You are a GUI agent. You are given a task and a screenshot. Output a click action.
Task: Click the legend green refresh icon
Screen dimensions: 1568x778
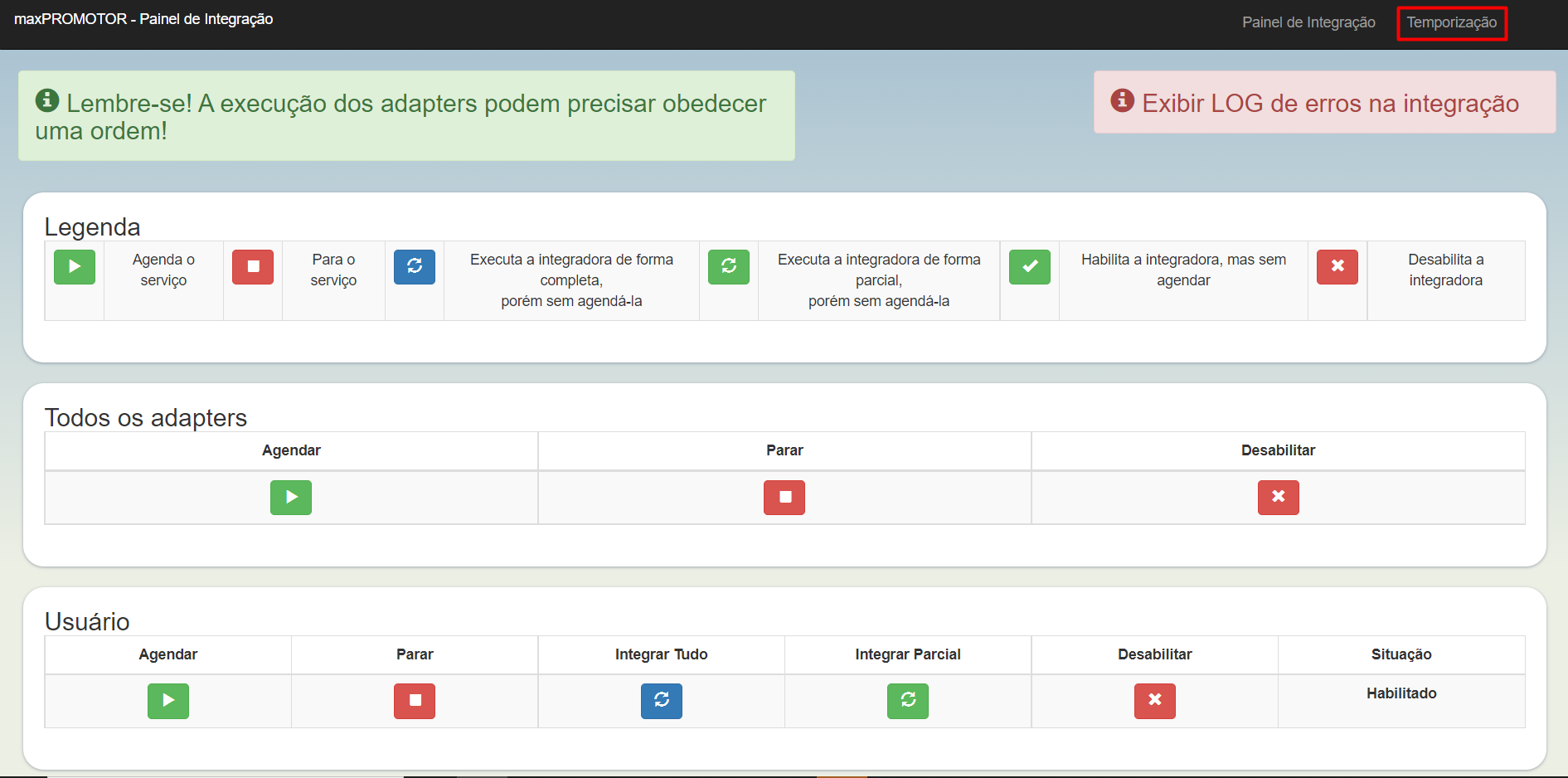pyautogui.click(x=728, y=267)
